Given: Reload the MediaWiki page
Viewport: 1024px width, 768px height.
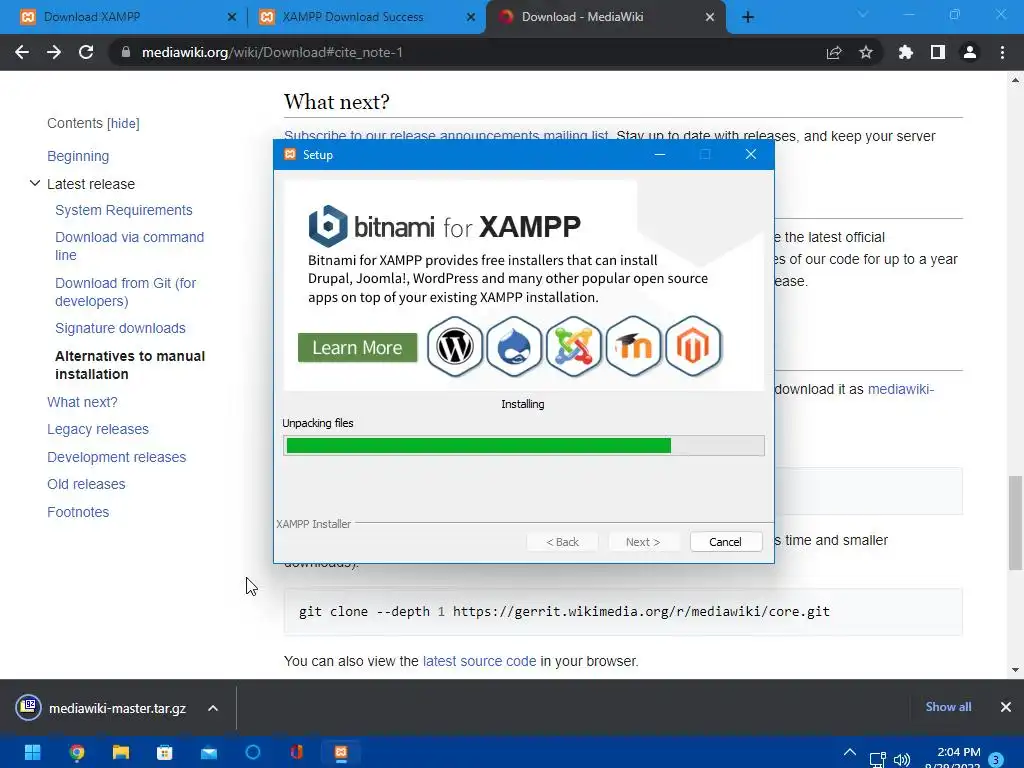Looking at the screenshot, I should point(86,52).
